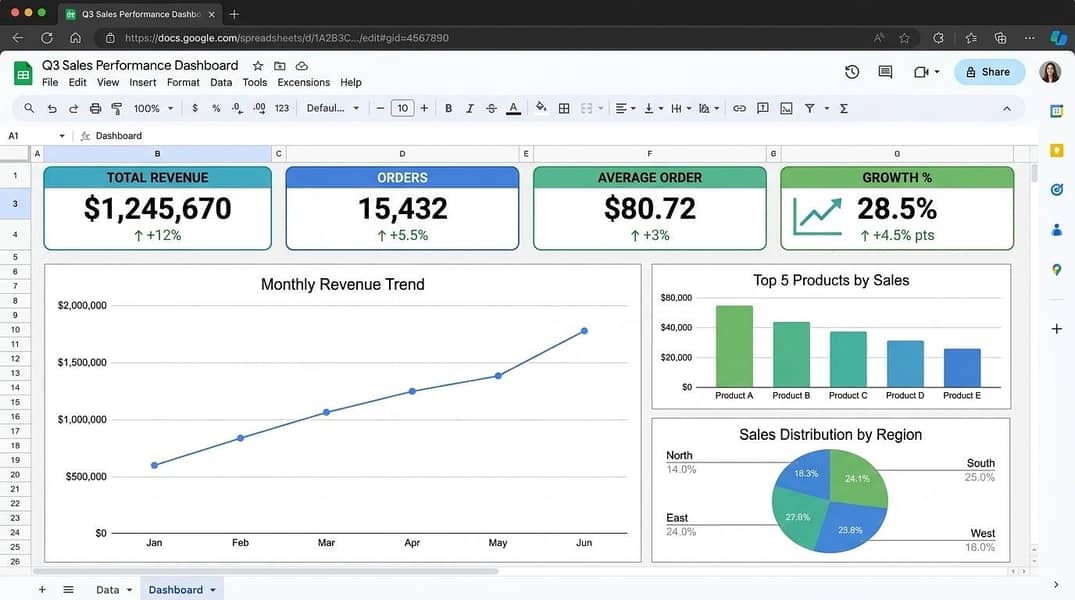1075x600 pixels.
Task: Open Contacts in the side panel
Action: 1056,230
